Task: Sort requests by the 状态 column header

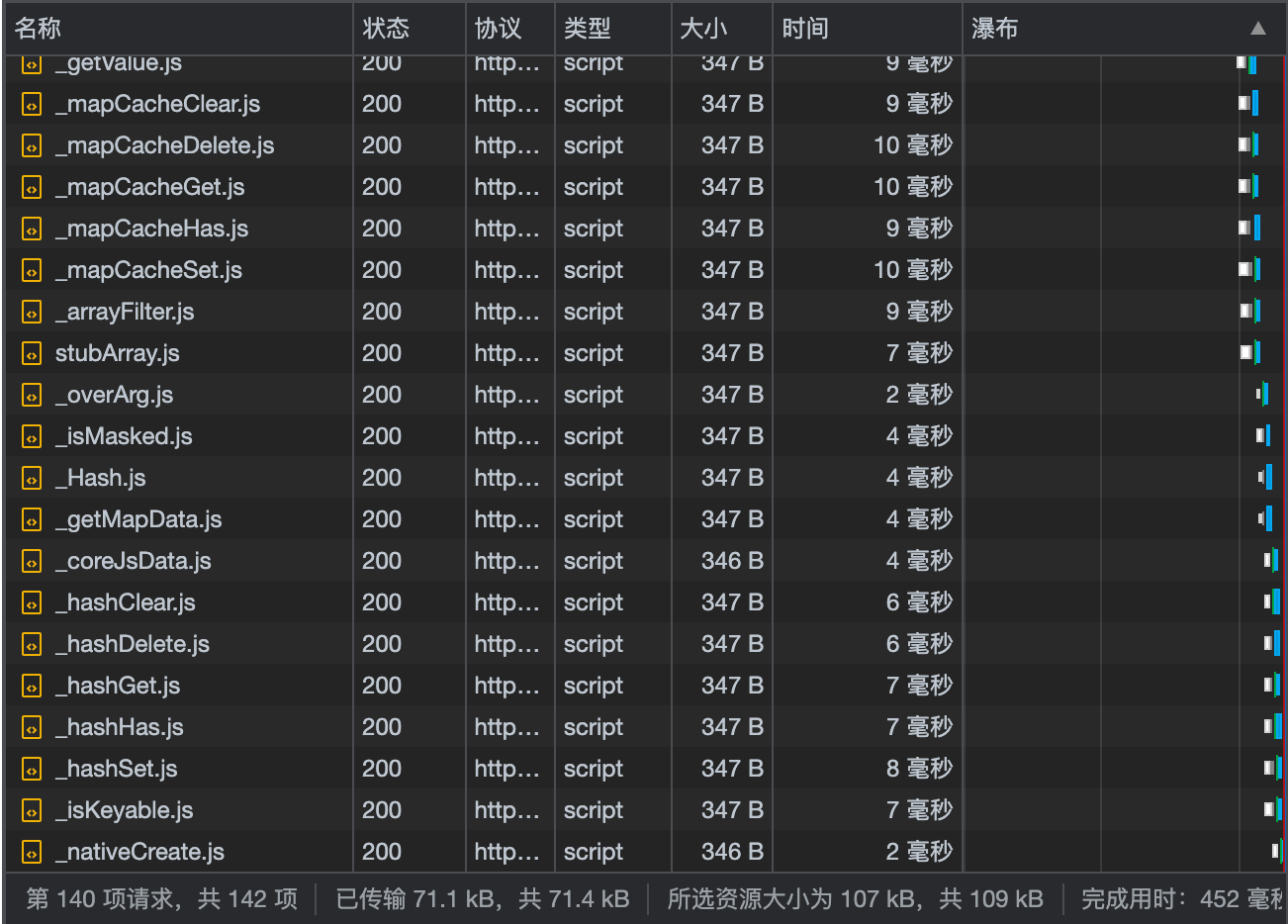Action: (386, 29)
